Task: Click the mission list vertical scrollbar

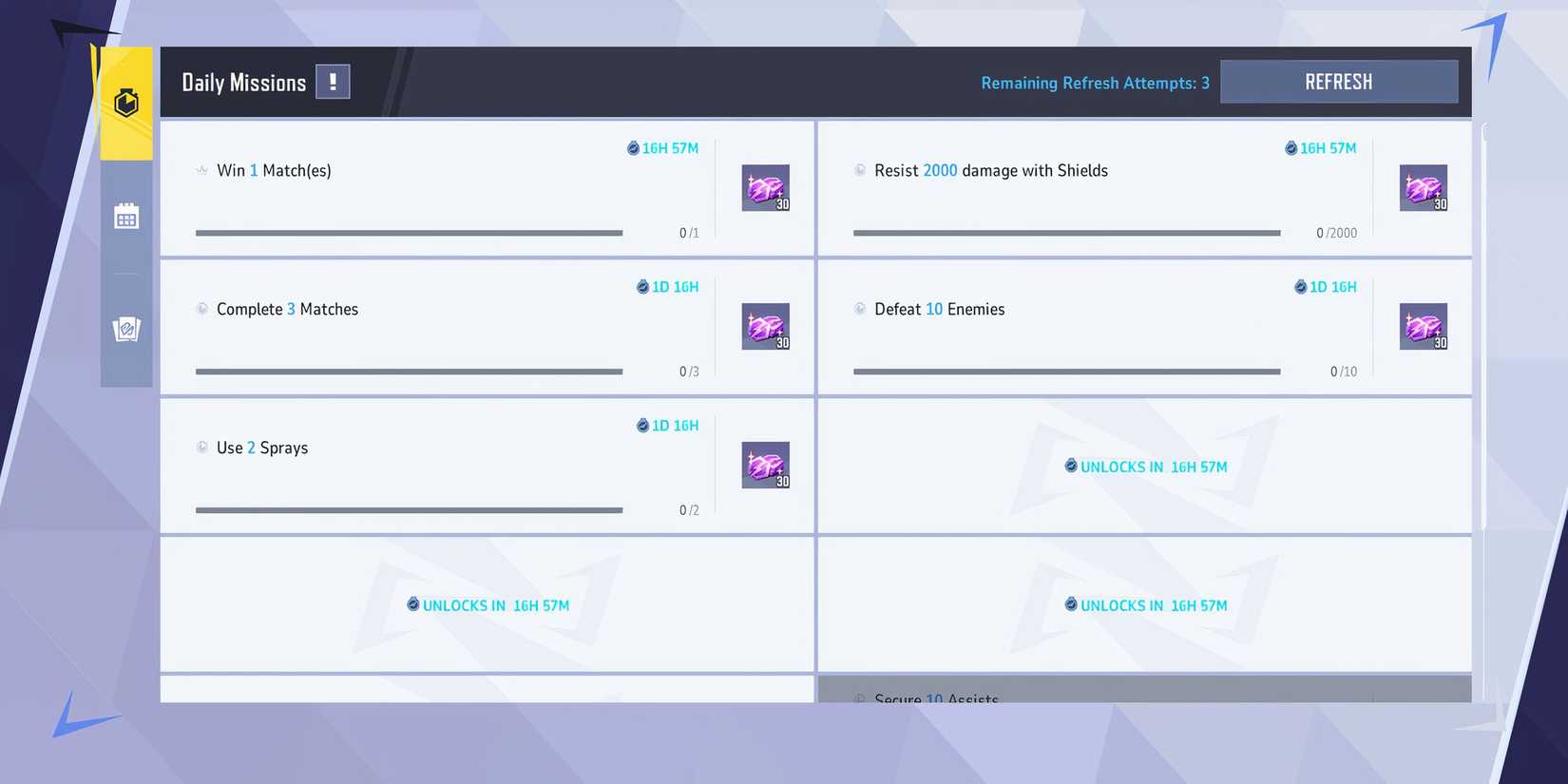Action: 1483,323
